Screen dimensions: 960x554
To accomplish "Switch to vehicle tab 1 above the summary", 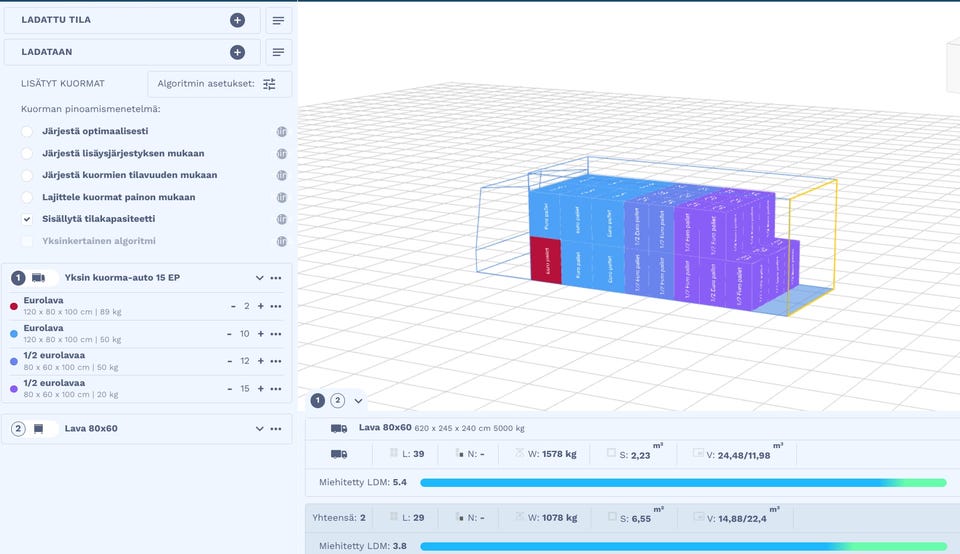I will click(x=318, y=401).
